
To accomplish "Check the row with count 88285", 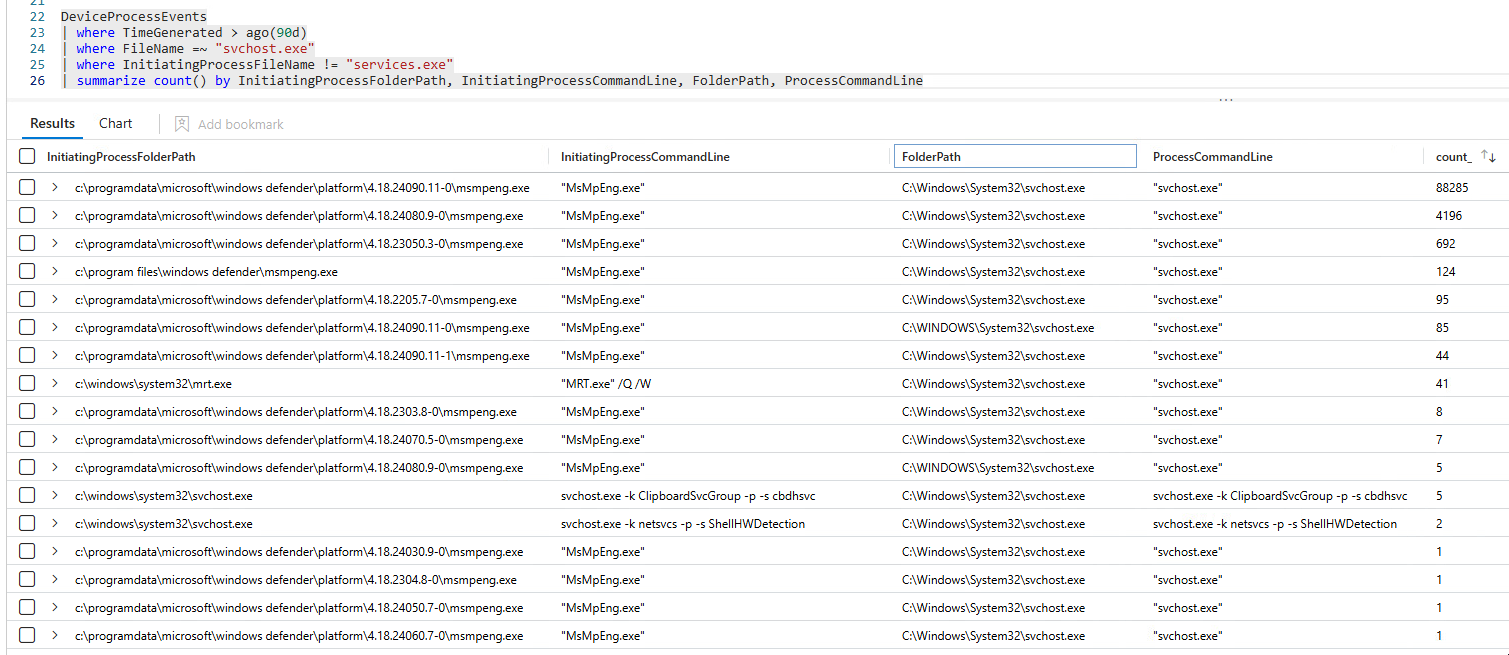I will (27, 187).
